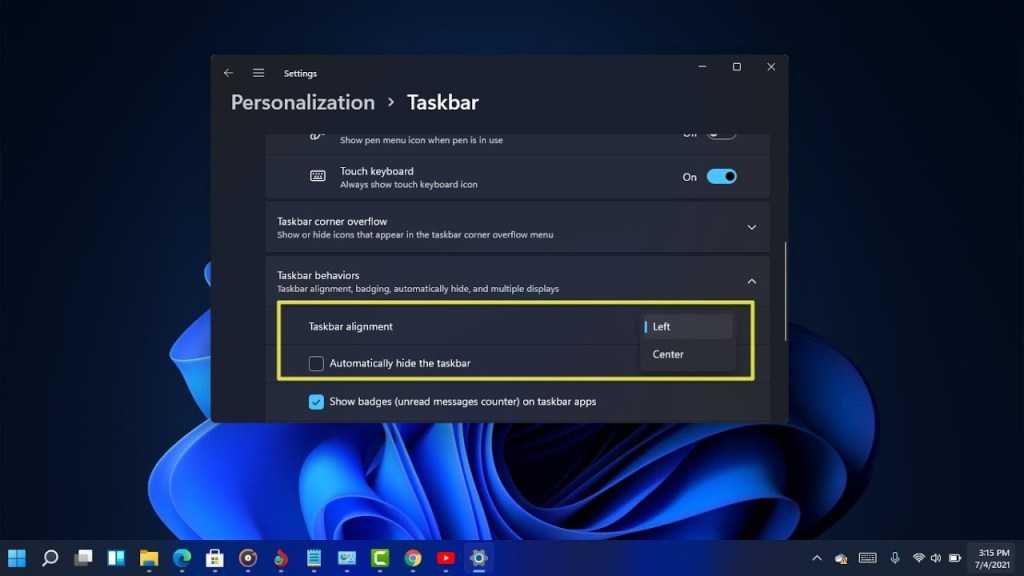This screenshot has height=576, width=1024.
Task: Open Widgets panel from taskbar
Action: click(x=116, y=558)
